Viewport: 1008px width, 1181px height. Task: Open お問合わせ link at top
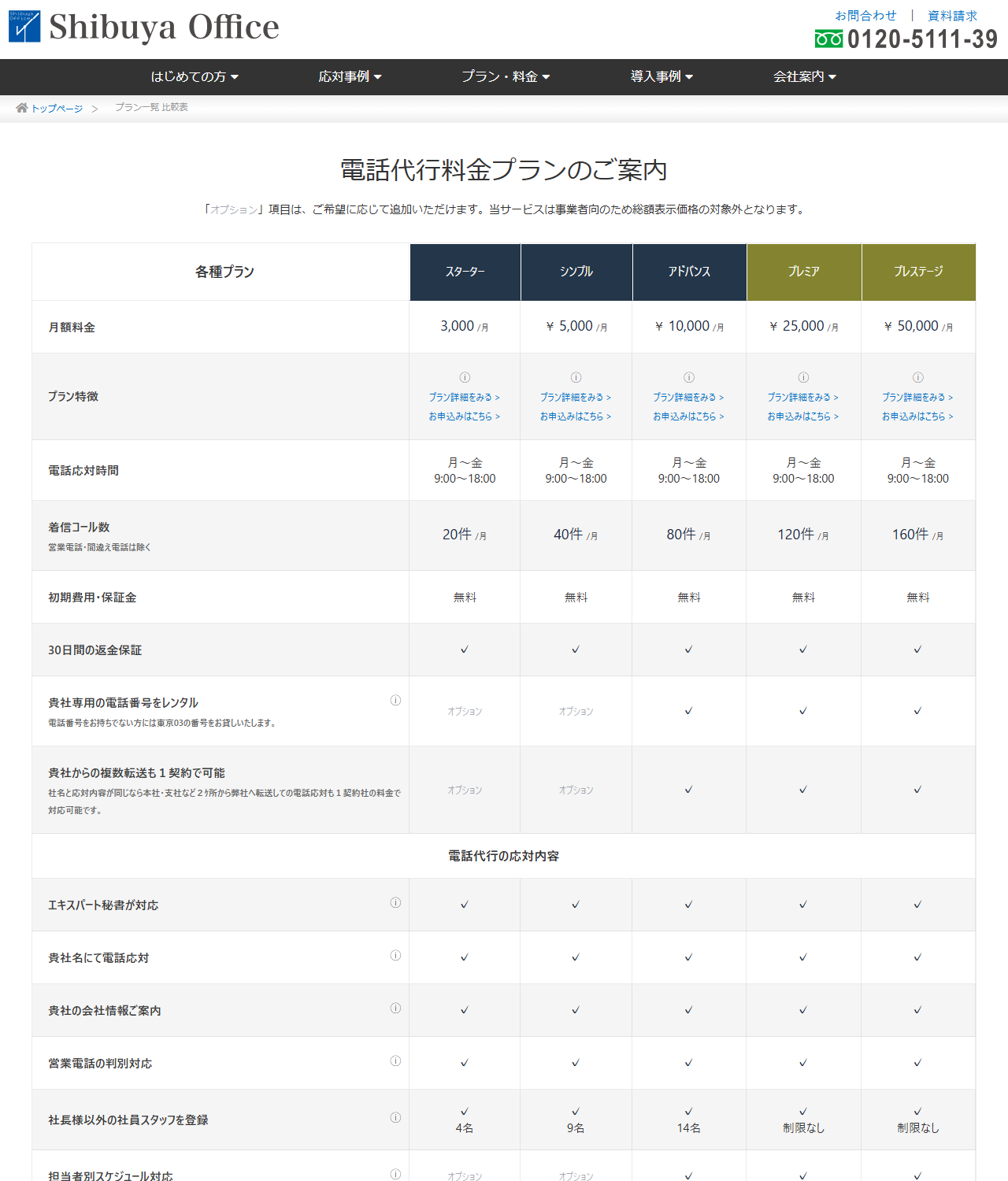click(865, 16)
